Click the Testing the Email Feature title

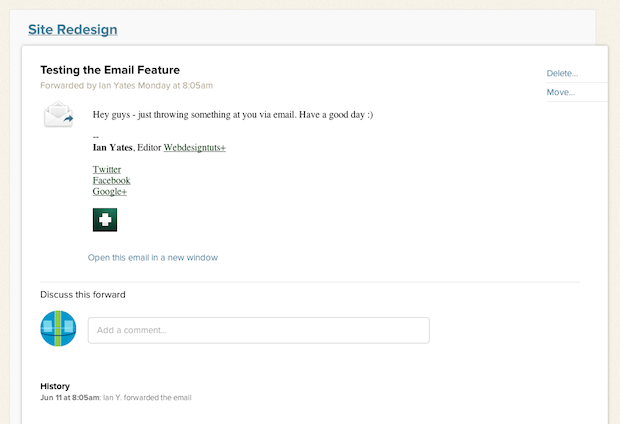click(x=110, y=70)
